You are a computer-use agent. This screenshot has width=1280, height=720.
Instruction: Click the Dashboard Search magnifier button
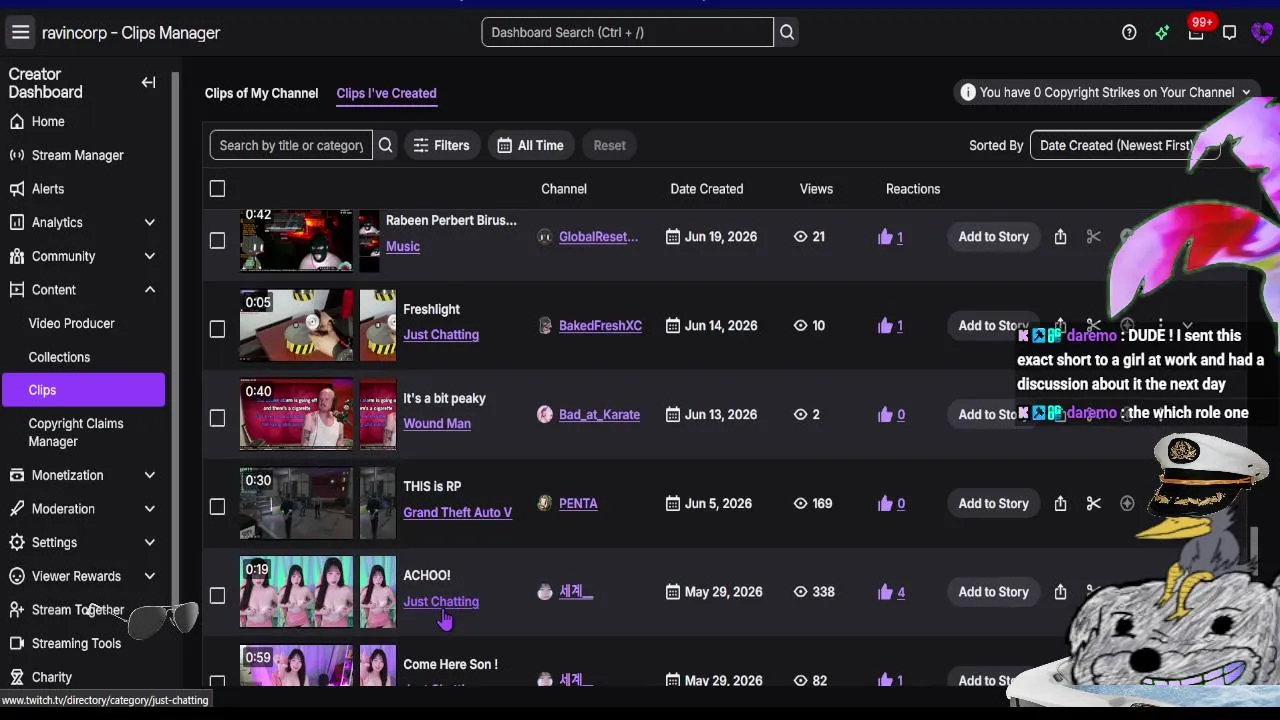pyautogui.click(x=787, y=33)
